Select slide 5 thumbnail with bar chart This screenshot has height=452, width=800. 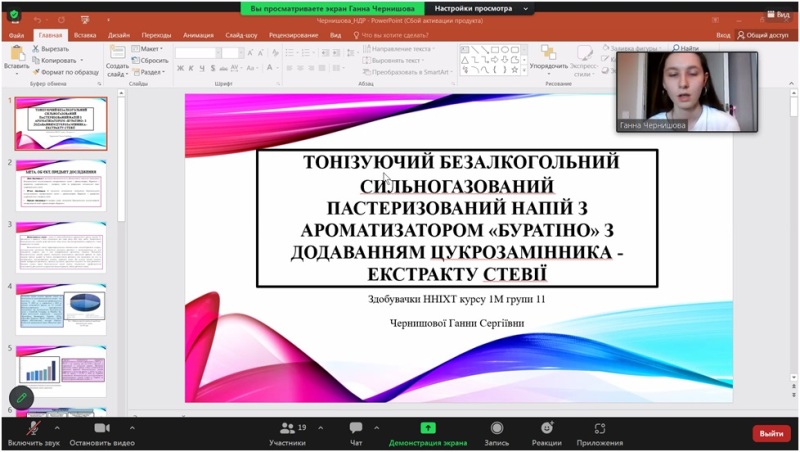point(61,371)
